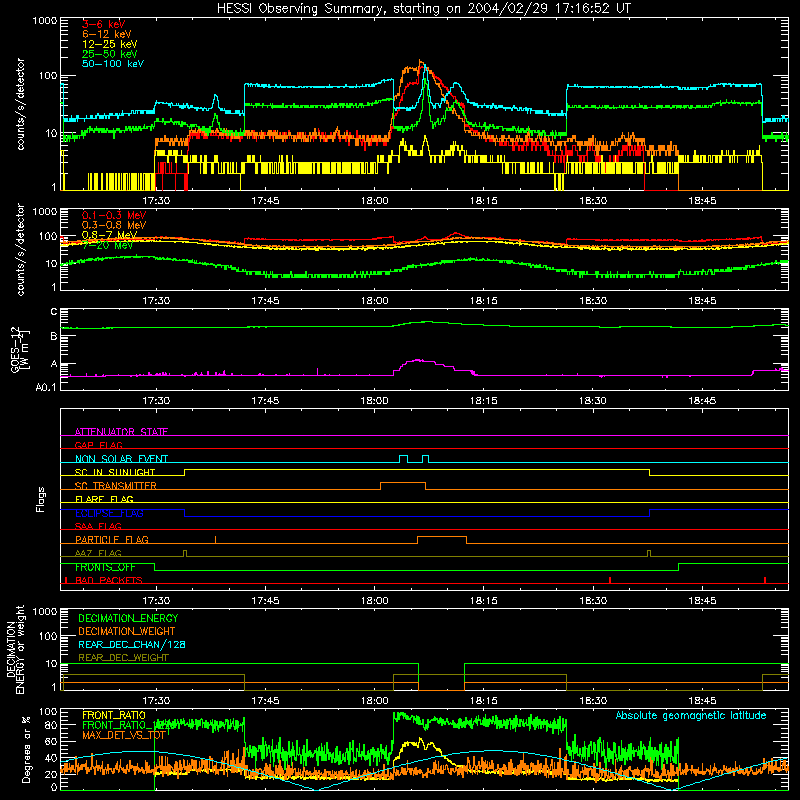Select the GAP_FLAG label
Viewport: 800px width, 800px height.
point(98,445)
